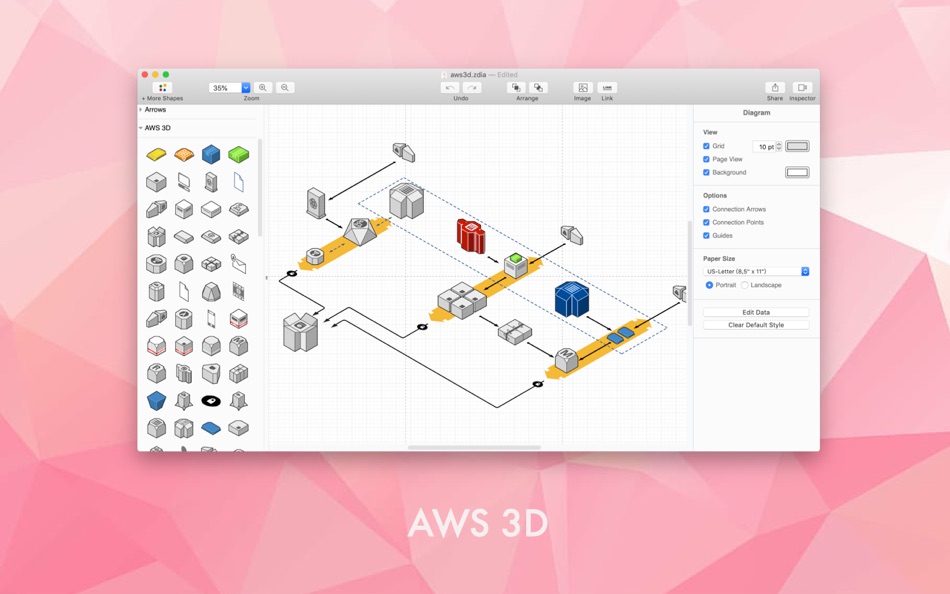Open the More Shapes library button
This screenshot has width=950, height=594.
click(162, 88)
